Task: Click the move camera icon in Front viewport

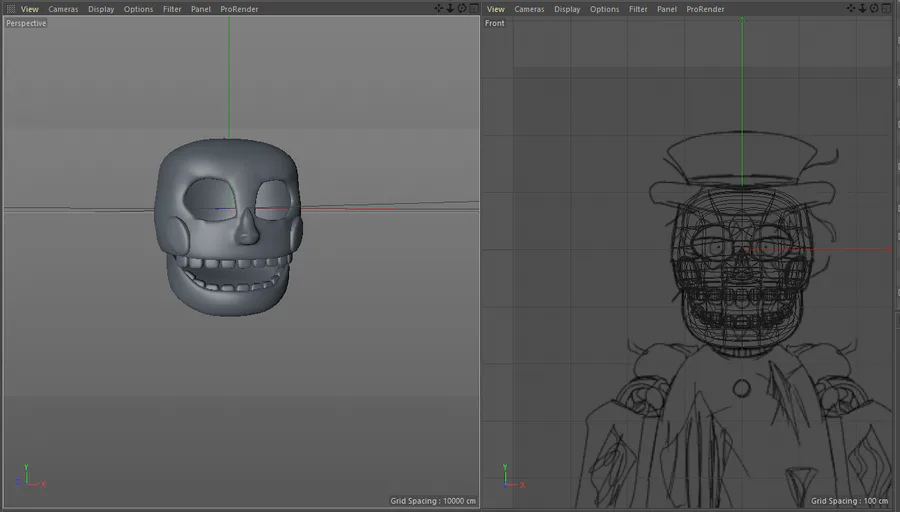Action: pyautogui.click(x=851, y=9)
